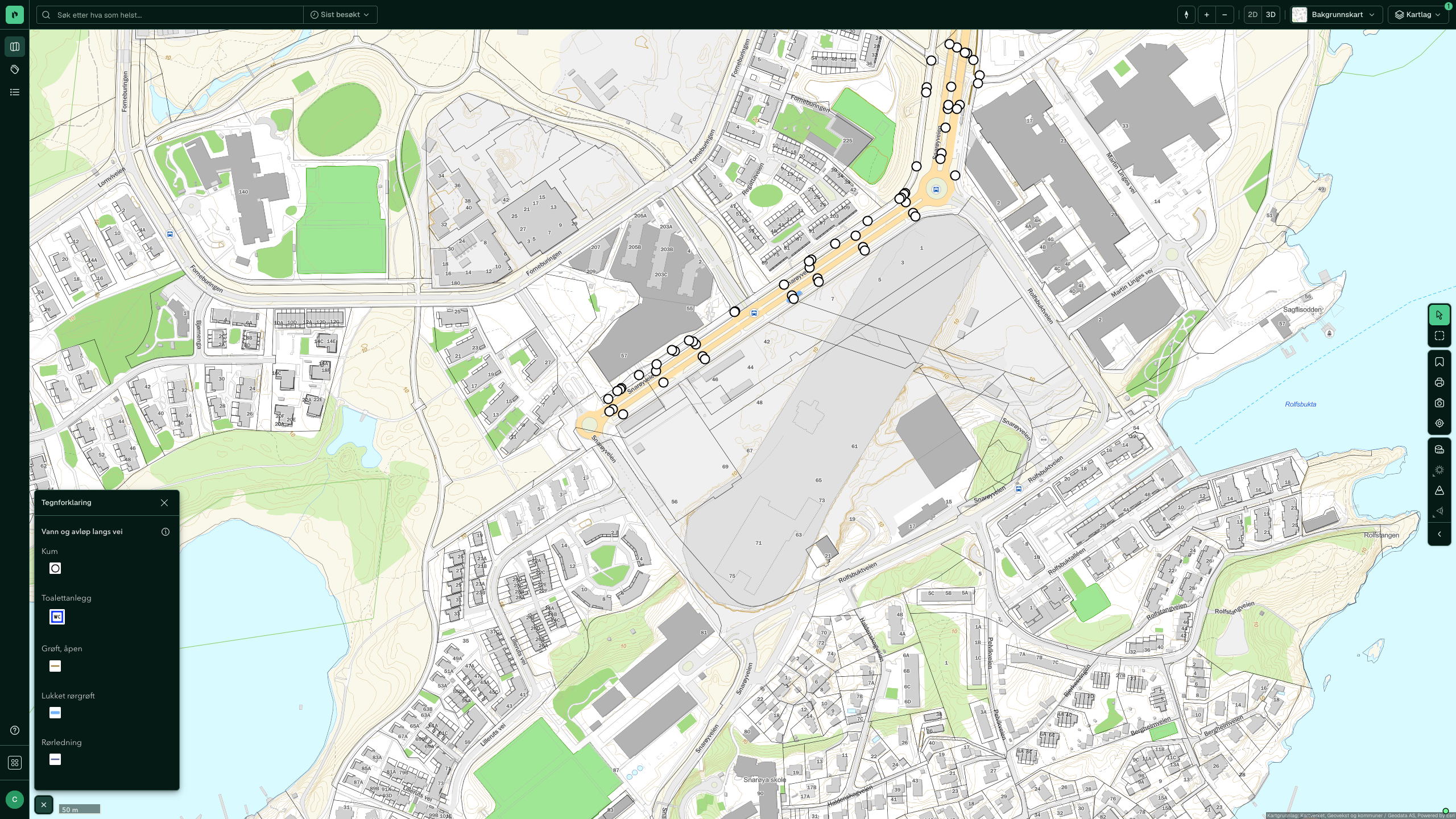Click the Rolfsbukta label on the map

(x=1300, y=404)
